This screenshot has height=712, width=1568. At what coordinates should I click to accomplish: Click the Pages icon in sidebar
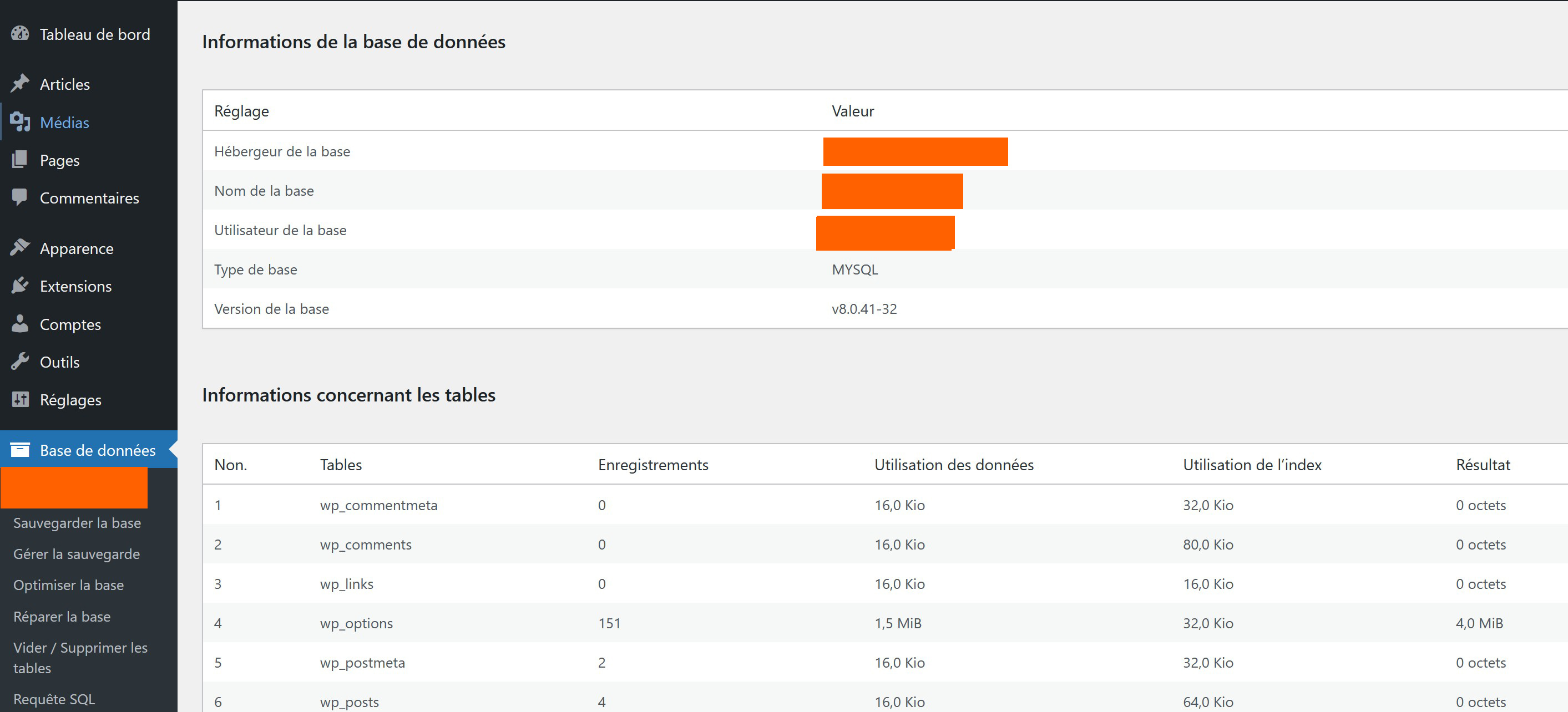click(x=20, y=160)
